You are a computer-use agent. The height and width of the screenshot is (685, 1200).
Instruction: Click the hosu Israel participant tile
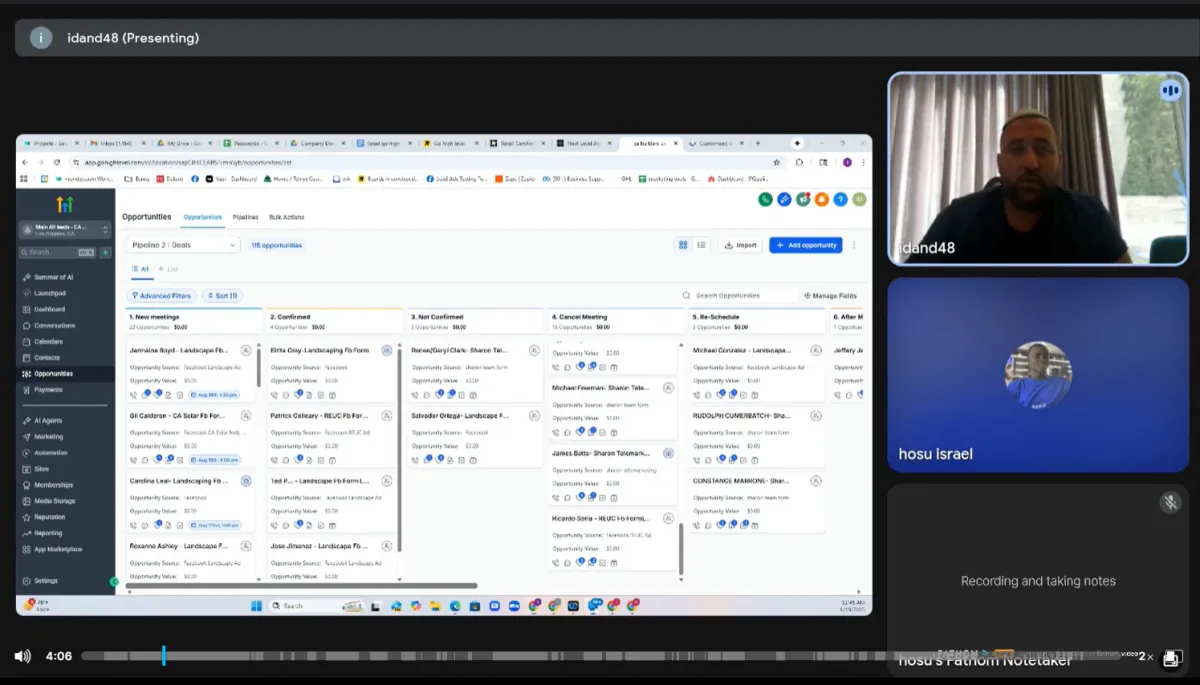click(1038, 374)
